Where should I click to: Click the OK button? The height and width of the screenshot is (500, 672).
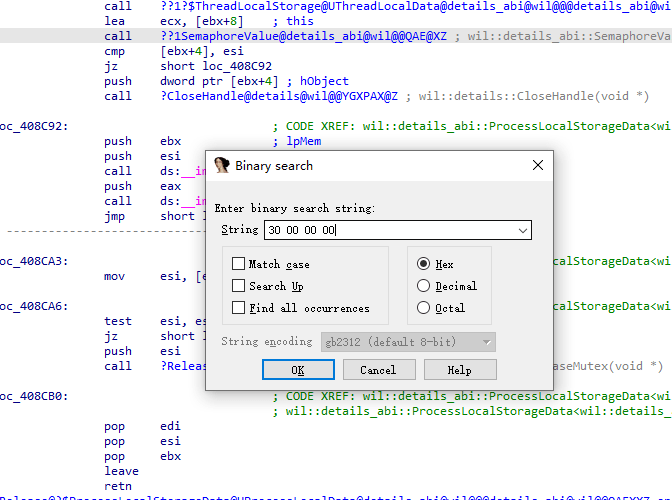click(298, 370)
